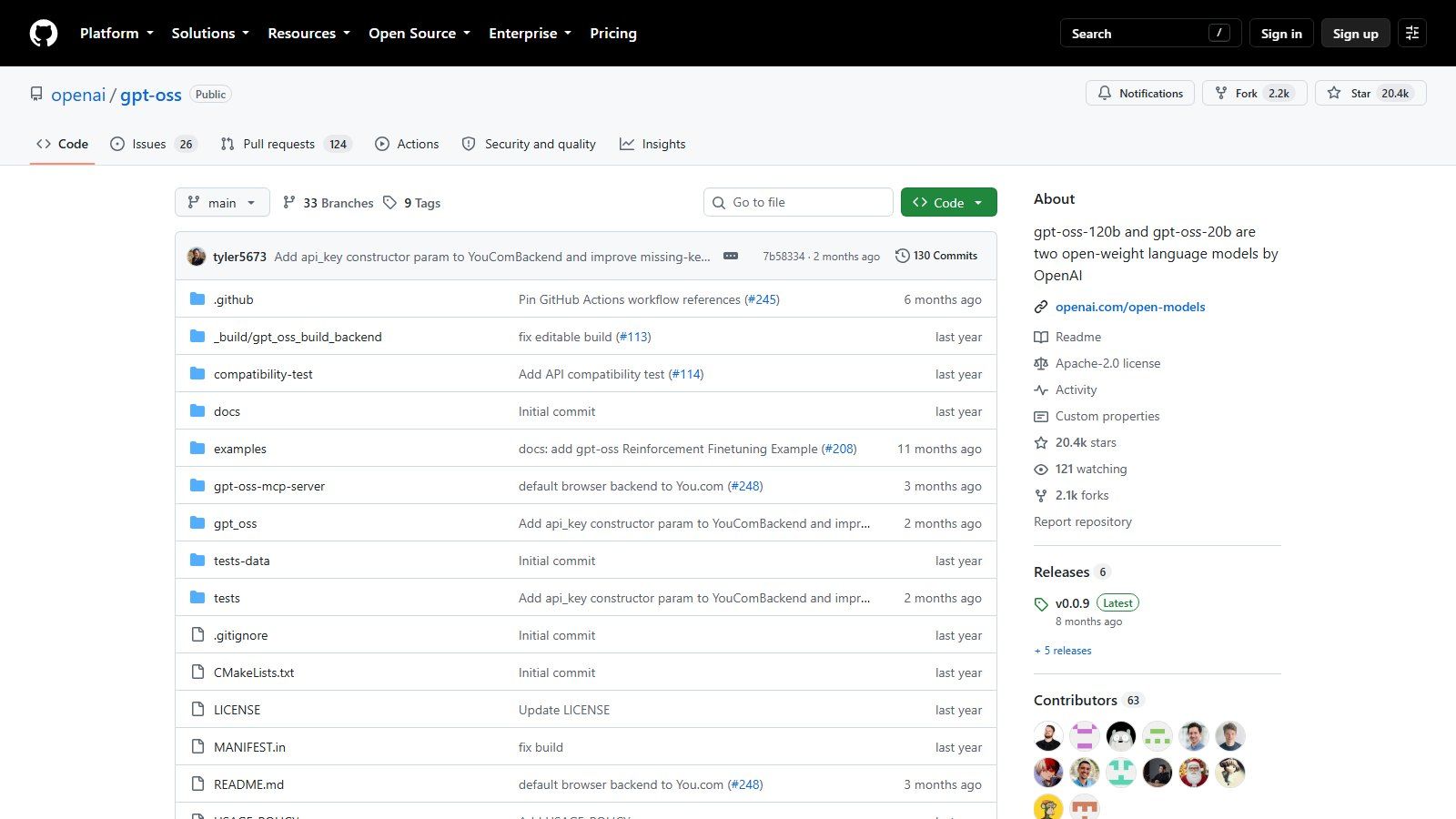Click Report repository link
Viewport: 1456px width, 819px height.
pyautogui.click(x=1083, y=521)
